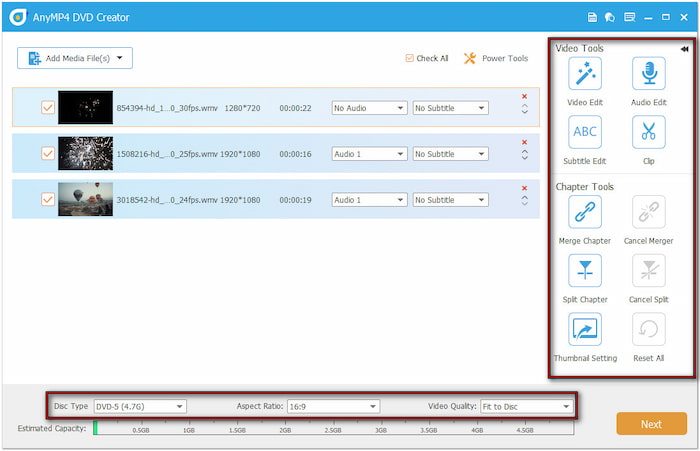This screenshot has height=451, width=700.
Task: Click the 00:00:22 duration text
Action: (295, 108)
